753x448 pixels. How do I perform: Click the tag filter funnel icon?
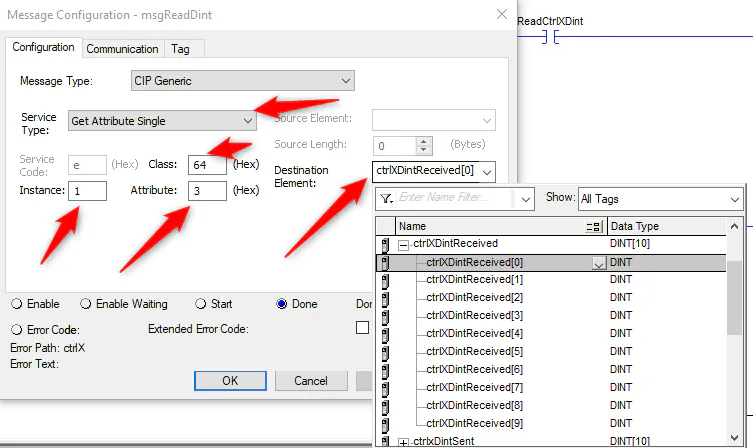[x=386, y=199]
